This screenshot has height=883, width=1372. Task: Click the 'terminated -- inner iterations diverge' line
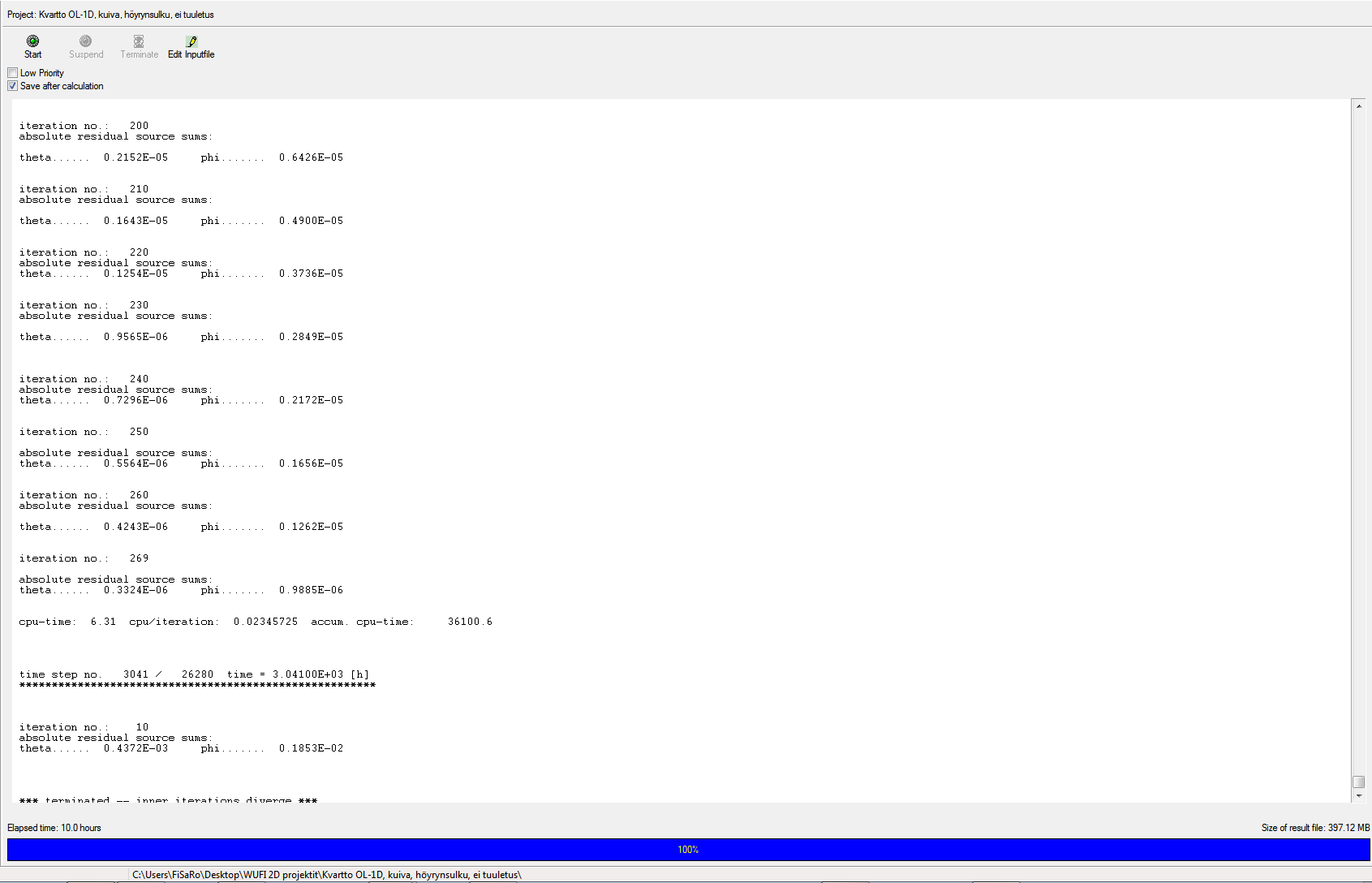pos(168,800)
